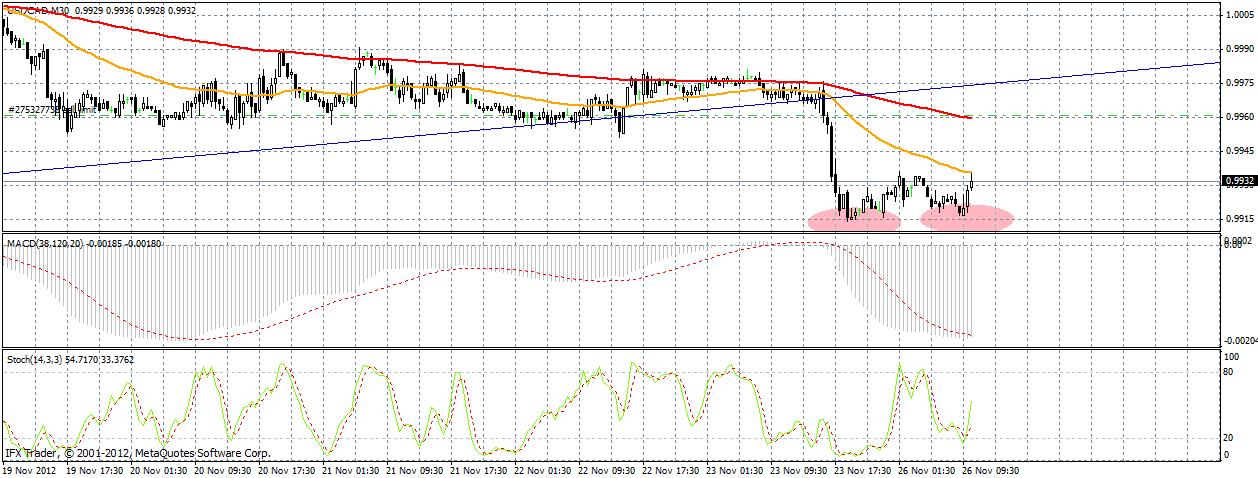Select the current price tag 0.9932
Screen dimensions: 1258x478
pos(1239,181)
